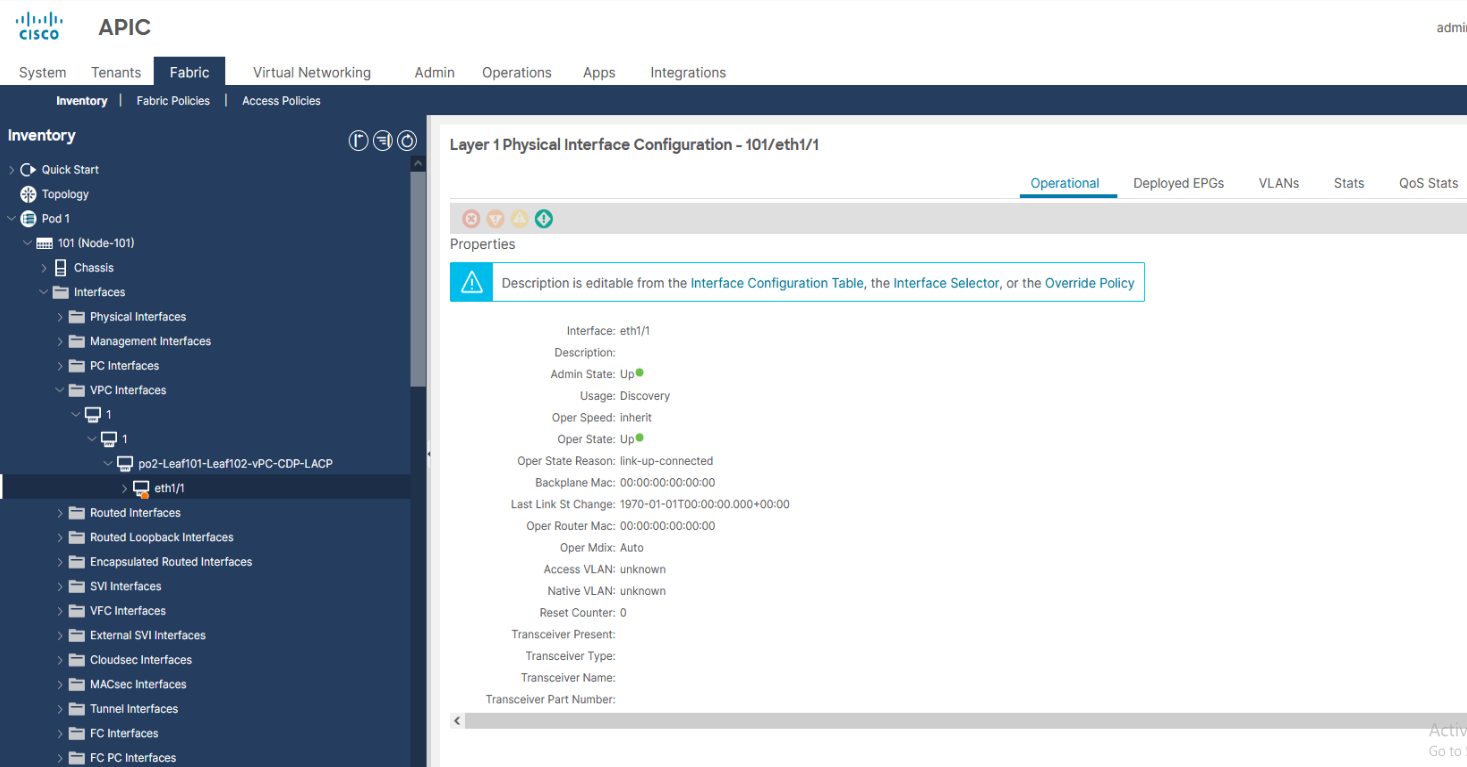The width and height of the screenshot is (1467, 767).
Task: Switch to the Deployed EPGs tab
Action: 1178,183
